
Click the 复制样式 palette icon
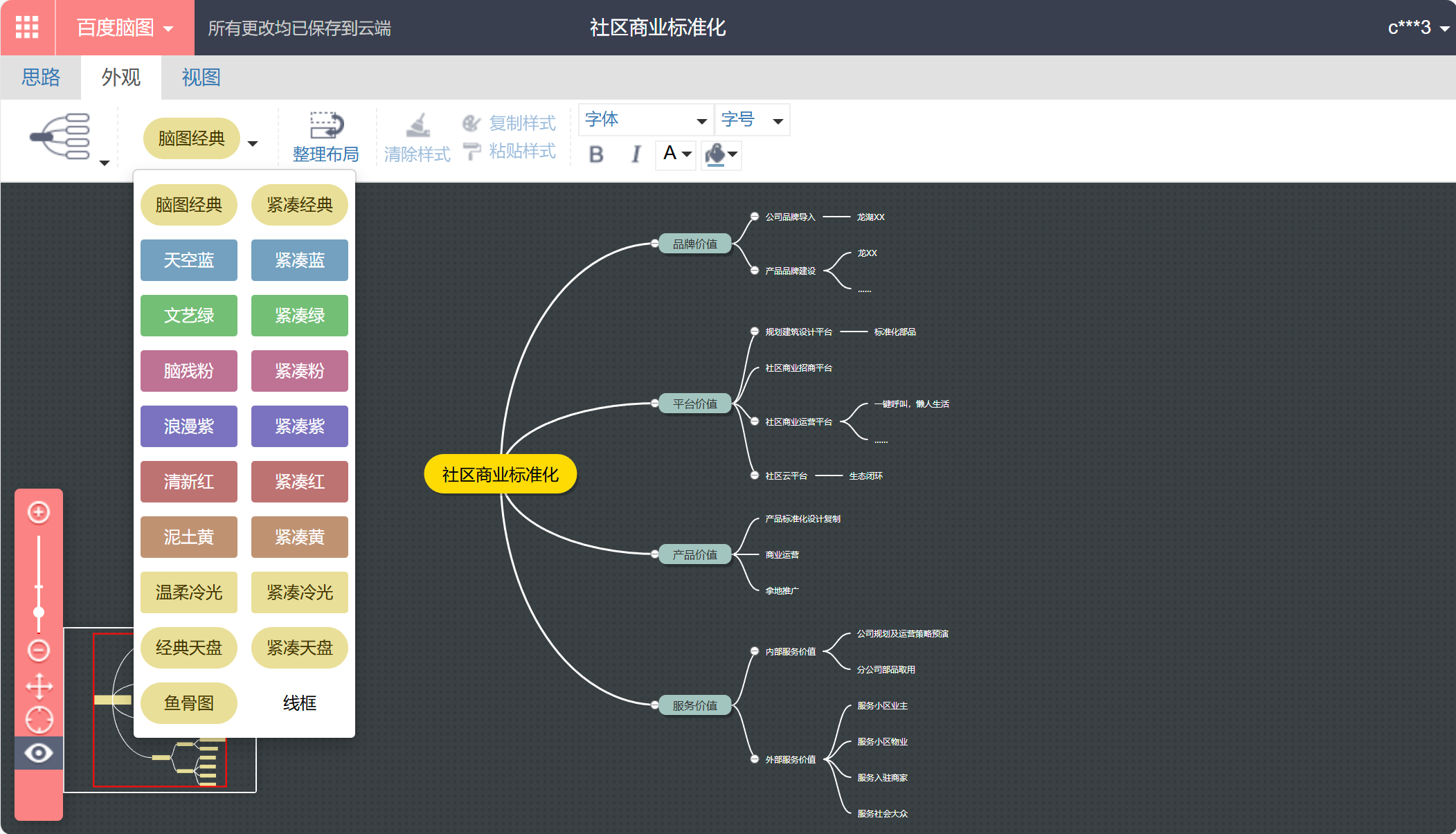(471, 123)
